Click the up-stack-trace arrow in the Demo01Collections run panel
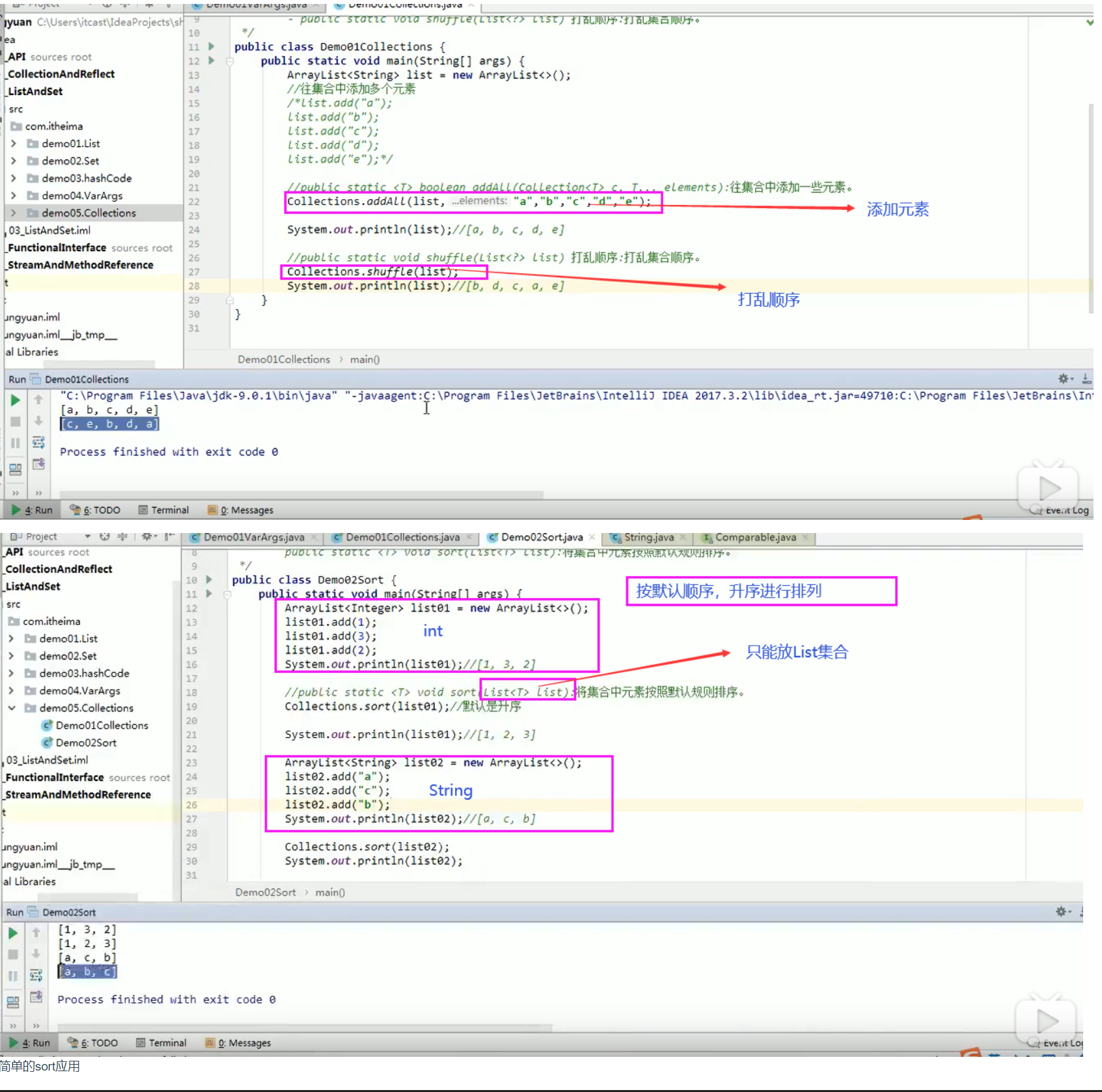 point(38,400)
